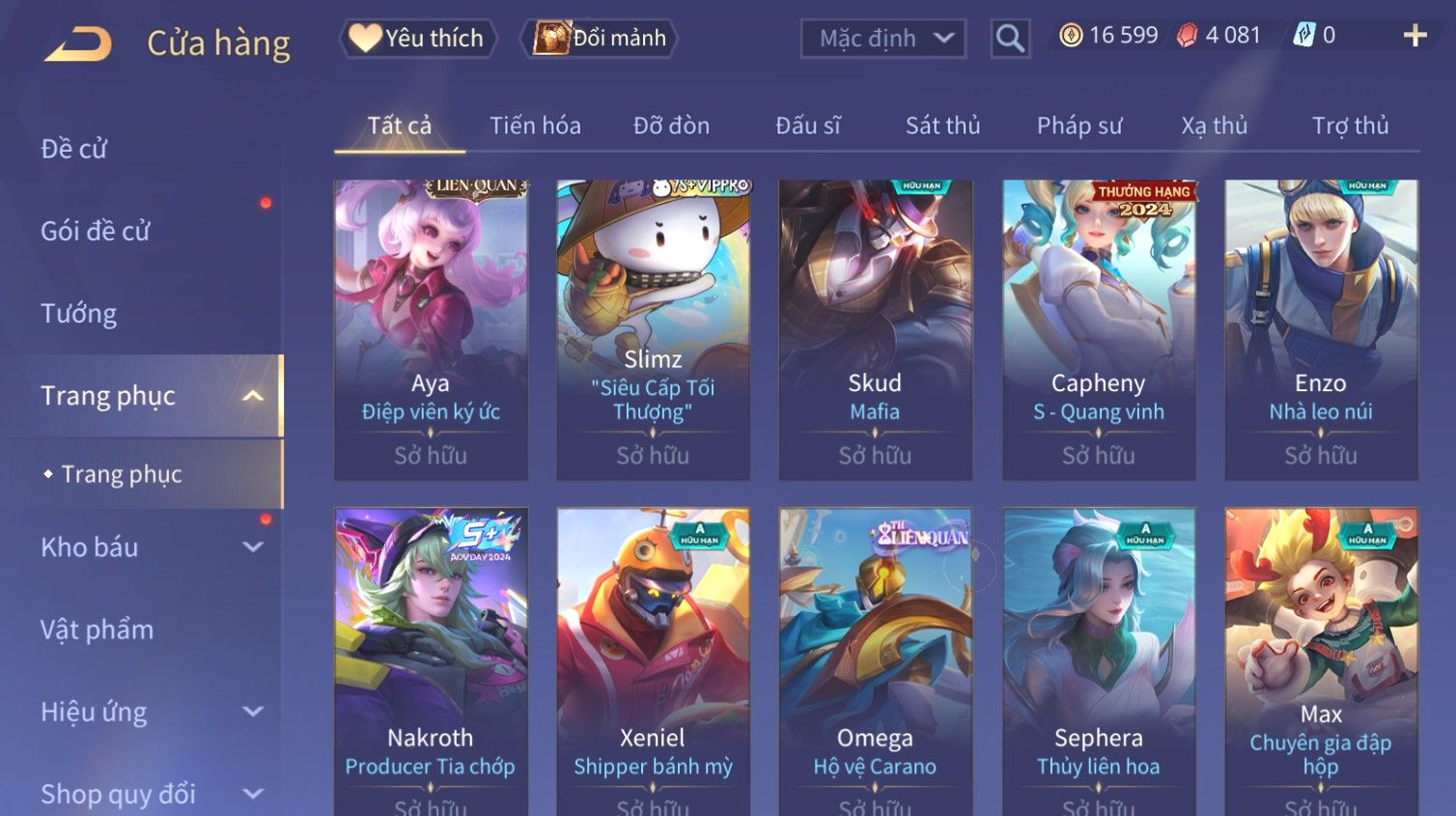Open Đổi mảnh fragment exchange
The image size is (1456, 816).
click(x=600, y=39)
